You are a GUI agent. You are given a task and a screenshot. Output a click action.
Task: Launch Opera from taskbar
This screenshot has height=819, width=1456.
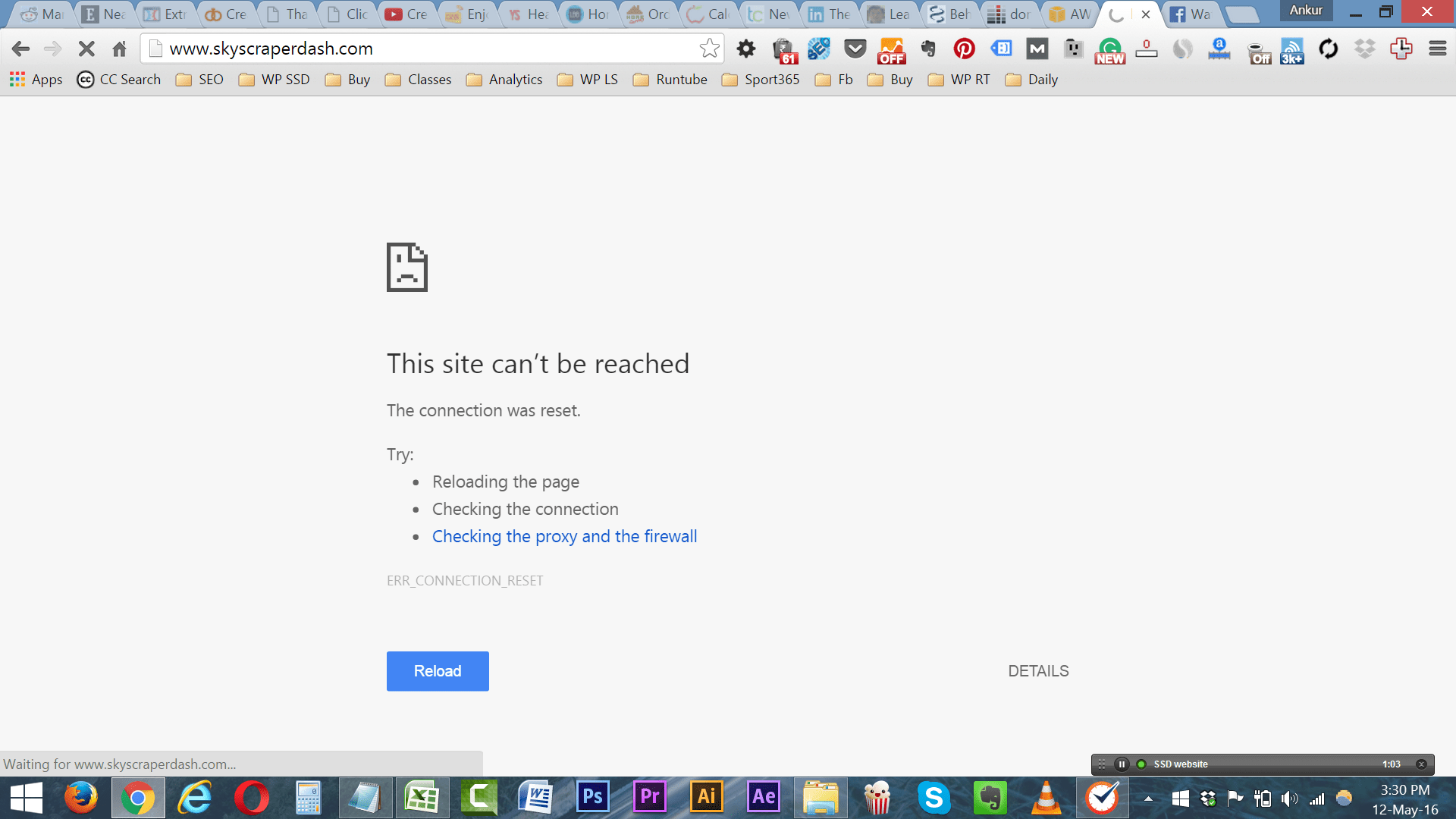coord(251,798)
